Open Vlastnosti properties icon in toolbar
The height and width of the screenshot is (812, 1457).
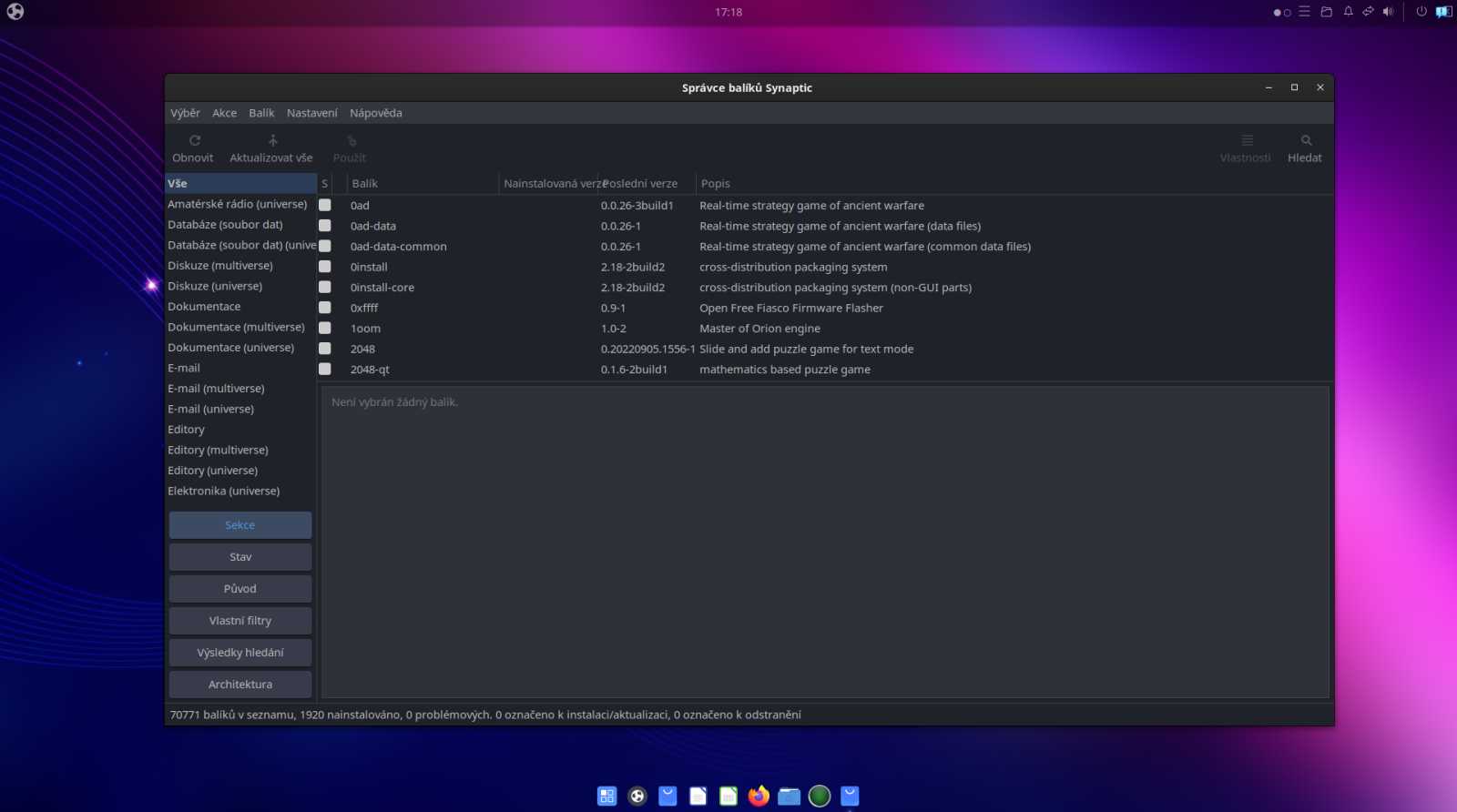coord(1247,140)
